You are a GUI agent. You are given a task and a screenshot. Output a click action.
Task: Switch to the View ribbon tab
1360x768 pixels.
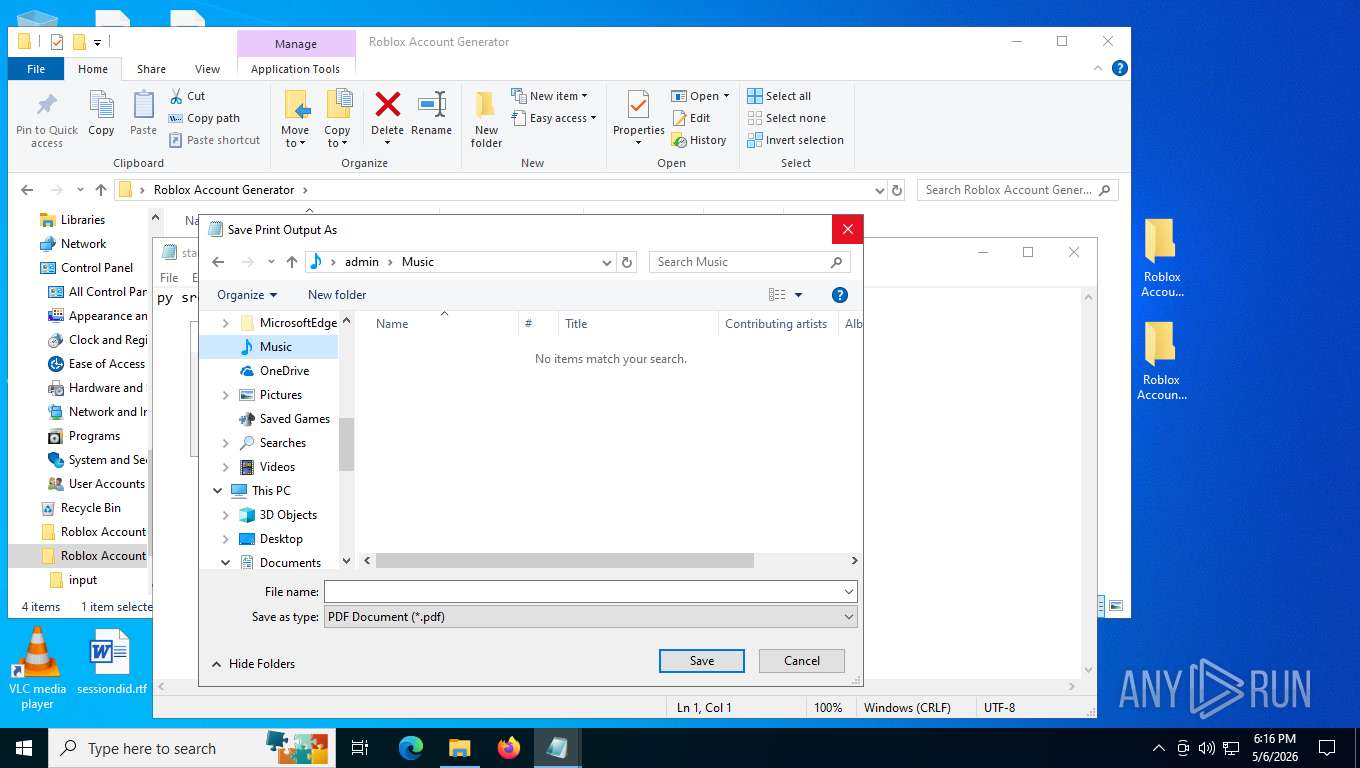point(207,69)
